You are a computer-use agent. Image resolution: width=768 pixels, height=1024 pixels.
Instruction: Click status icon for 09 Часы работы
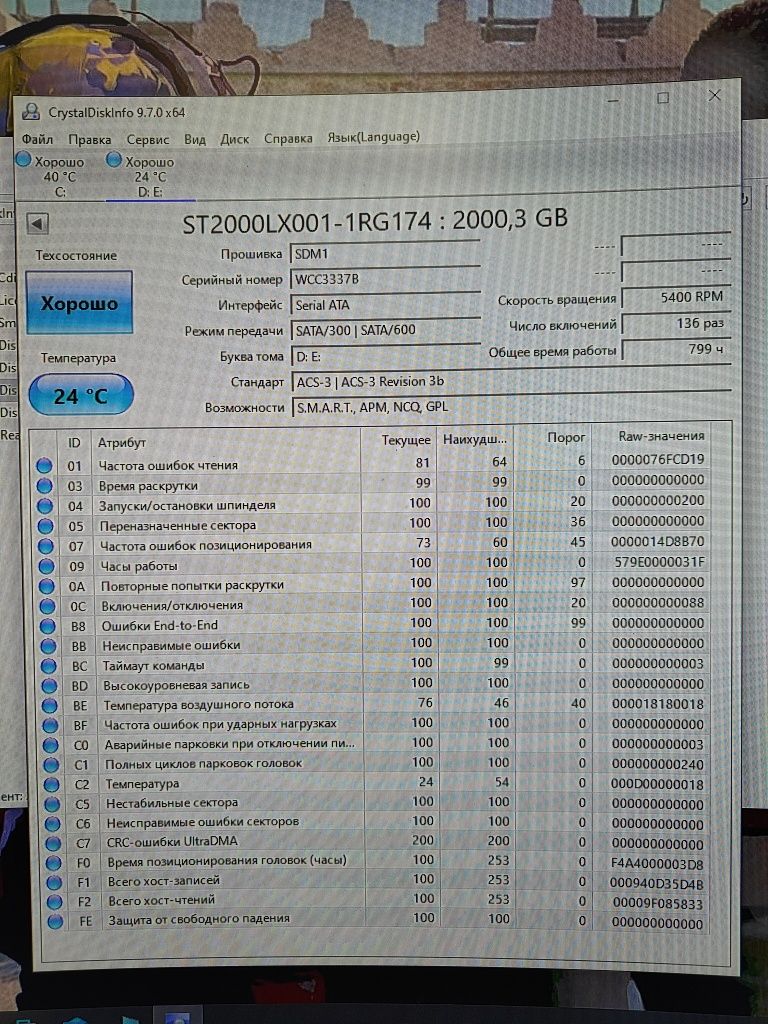46,566
